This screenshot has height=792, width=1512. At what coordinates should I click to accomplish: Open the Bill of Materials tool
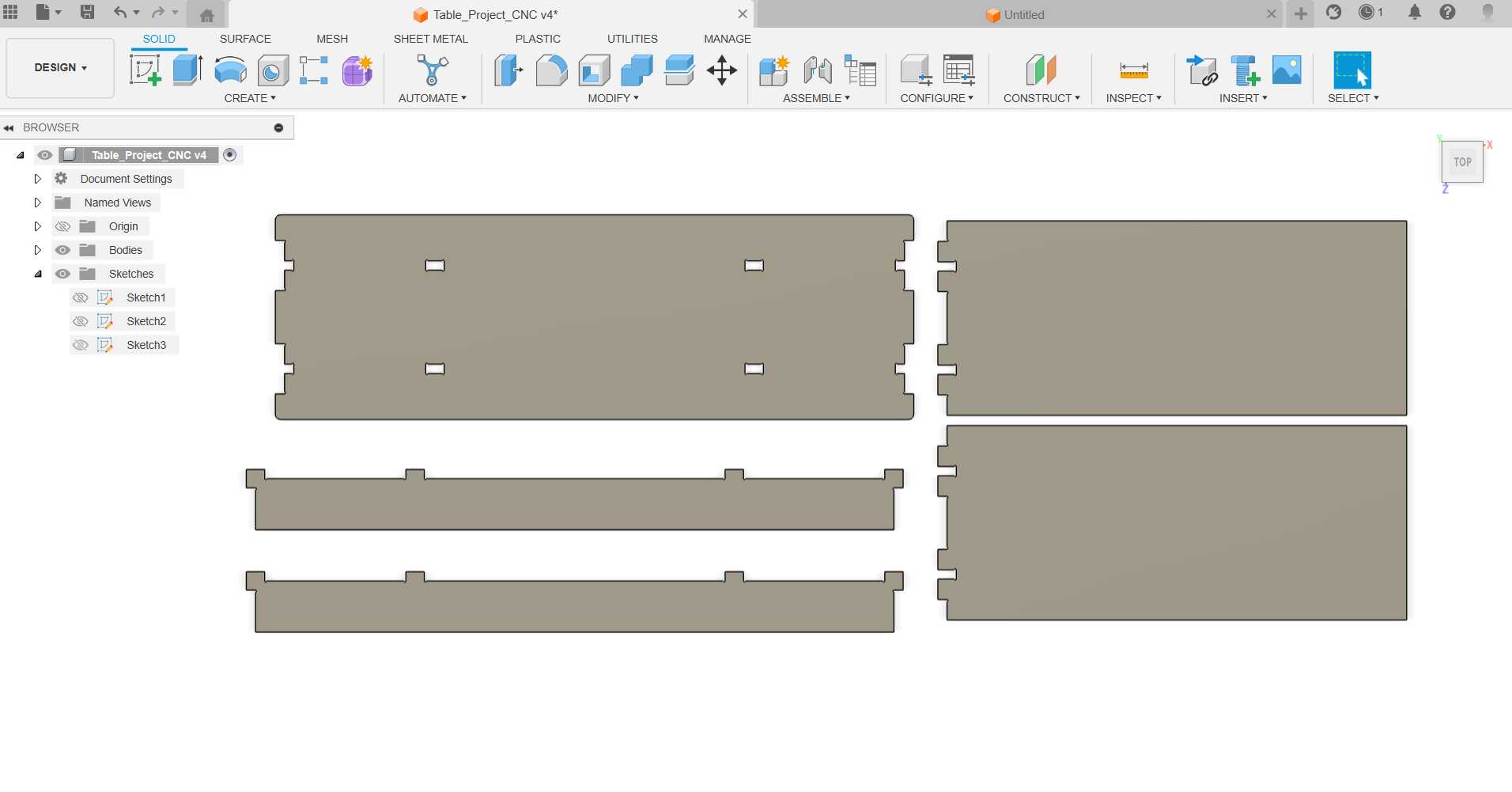coord(860,70)
